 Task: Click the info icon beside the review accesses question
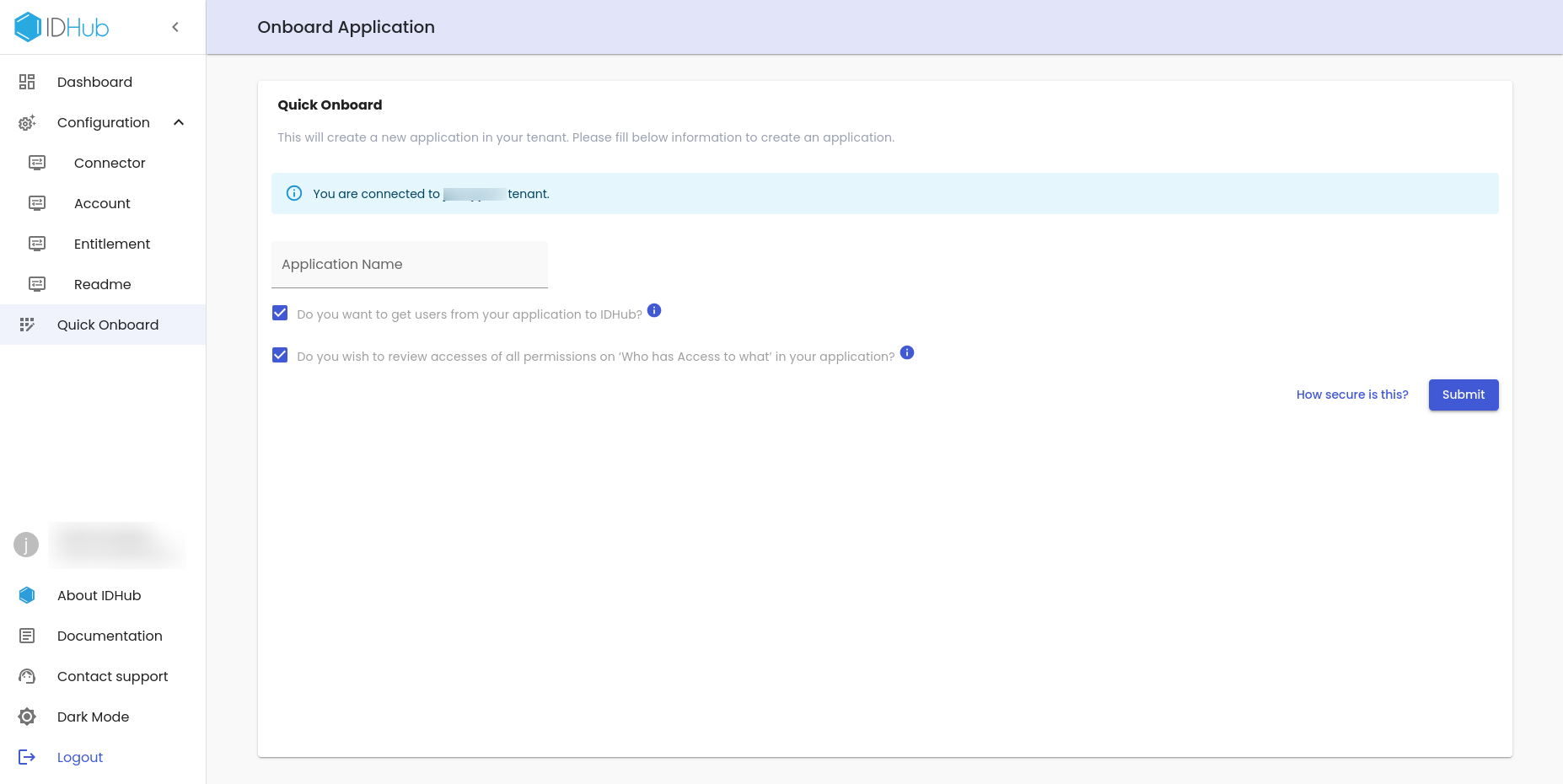click(x=907, y=352)
